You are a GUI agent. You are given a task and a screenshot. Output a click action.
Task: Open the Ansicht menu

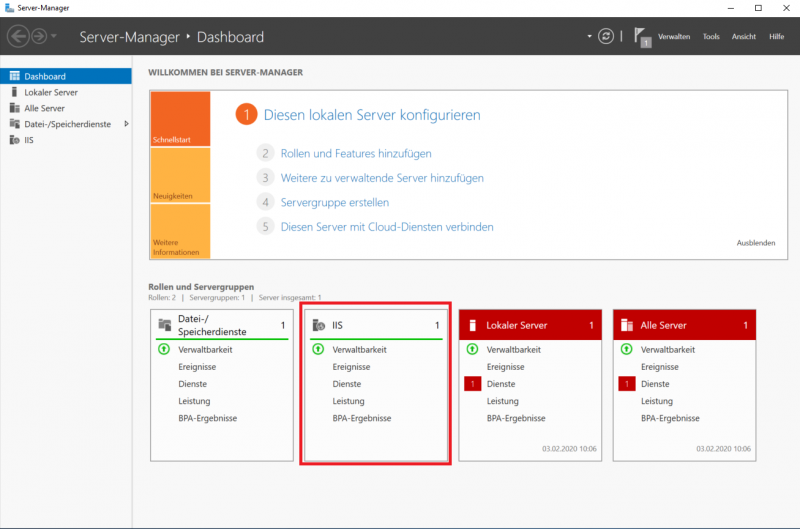(x=744, y=37)
